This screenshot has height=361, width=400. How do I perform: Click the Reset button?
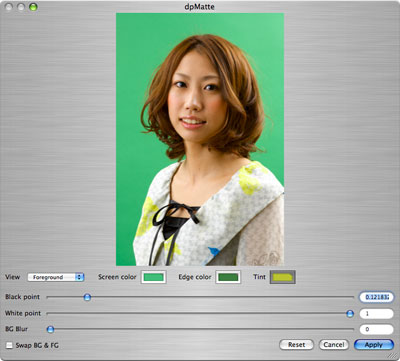[x=296, y=345]
